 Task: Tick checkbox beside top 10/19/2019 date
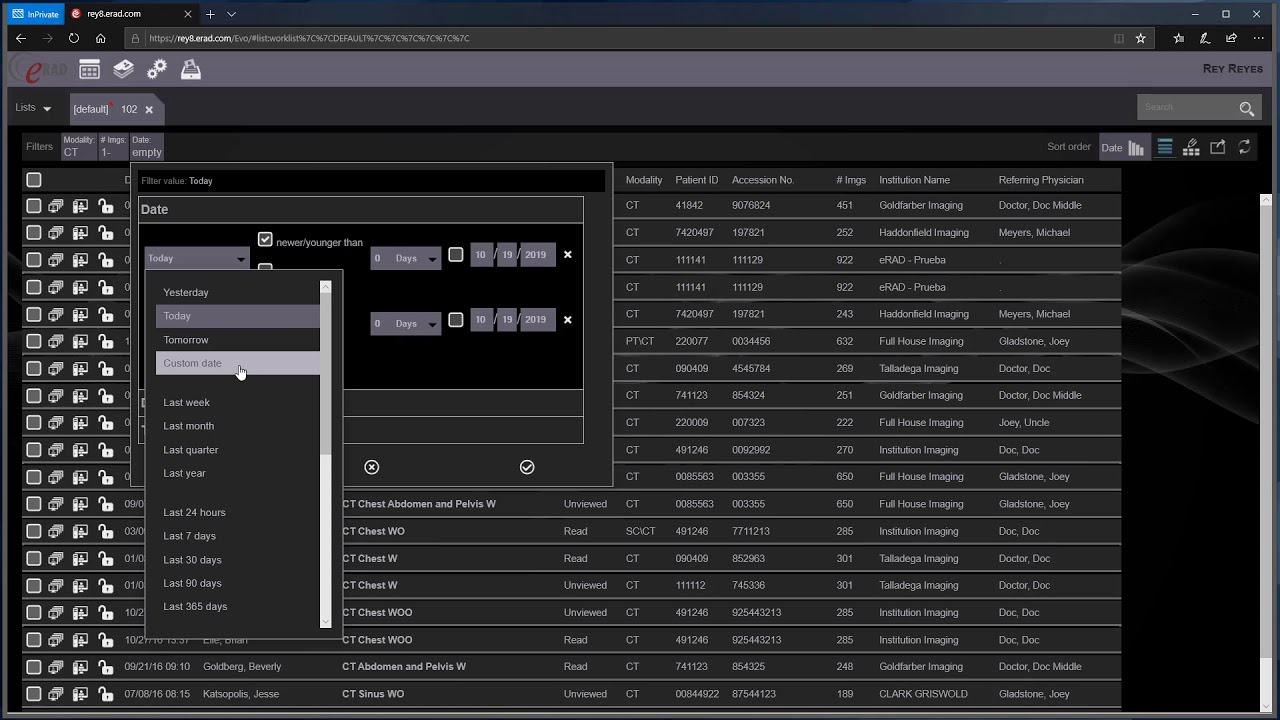[x=456, y=255]
